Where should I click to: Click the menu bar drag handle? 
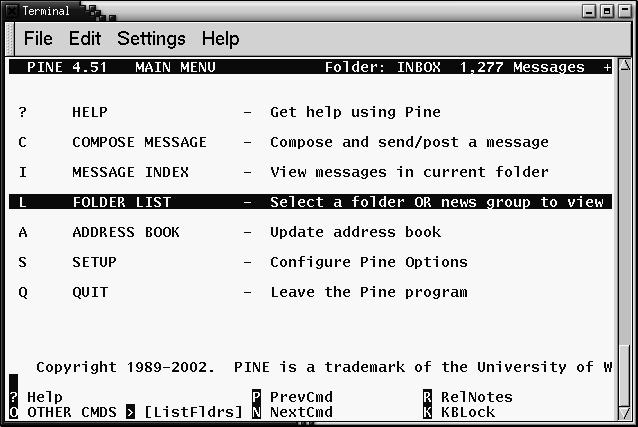coord(10,39)
